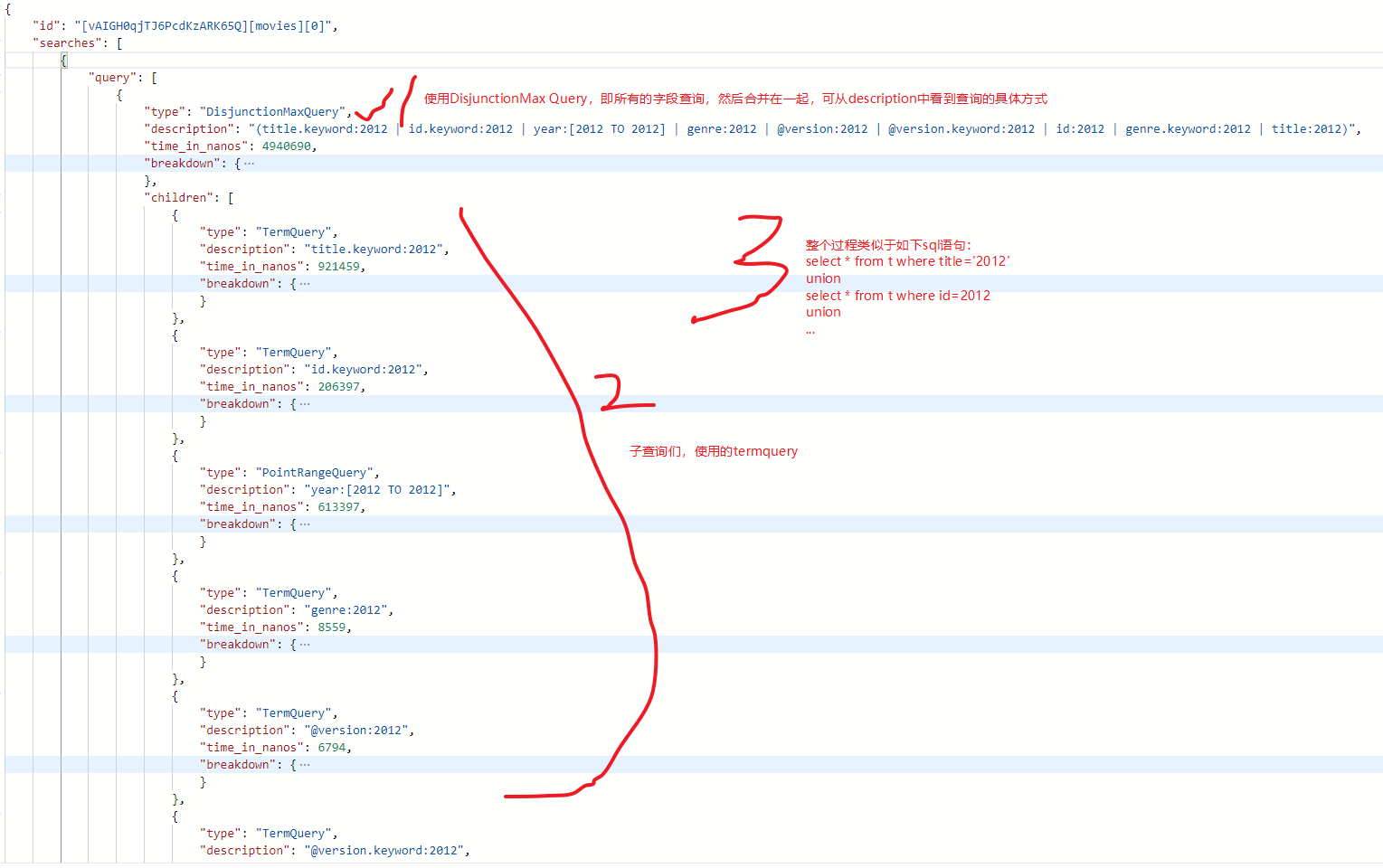Click "genre.keyword:2012" in the long root description
Image resolution: width=1383 pixels, height=868 pixels.
click(x=1188, y=129)
